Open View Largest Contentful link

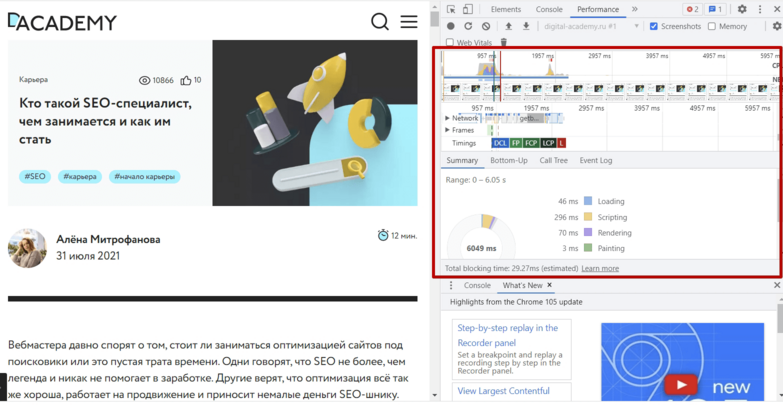pyautogui.click(x=503, y=391)
